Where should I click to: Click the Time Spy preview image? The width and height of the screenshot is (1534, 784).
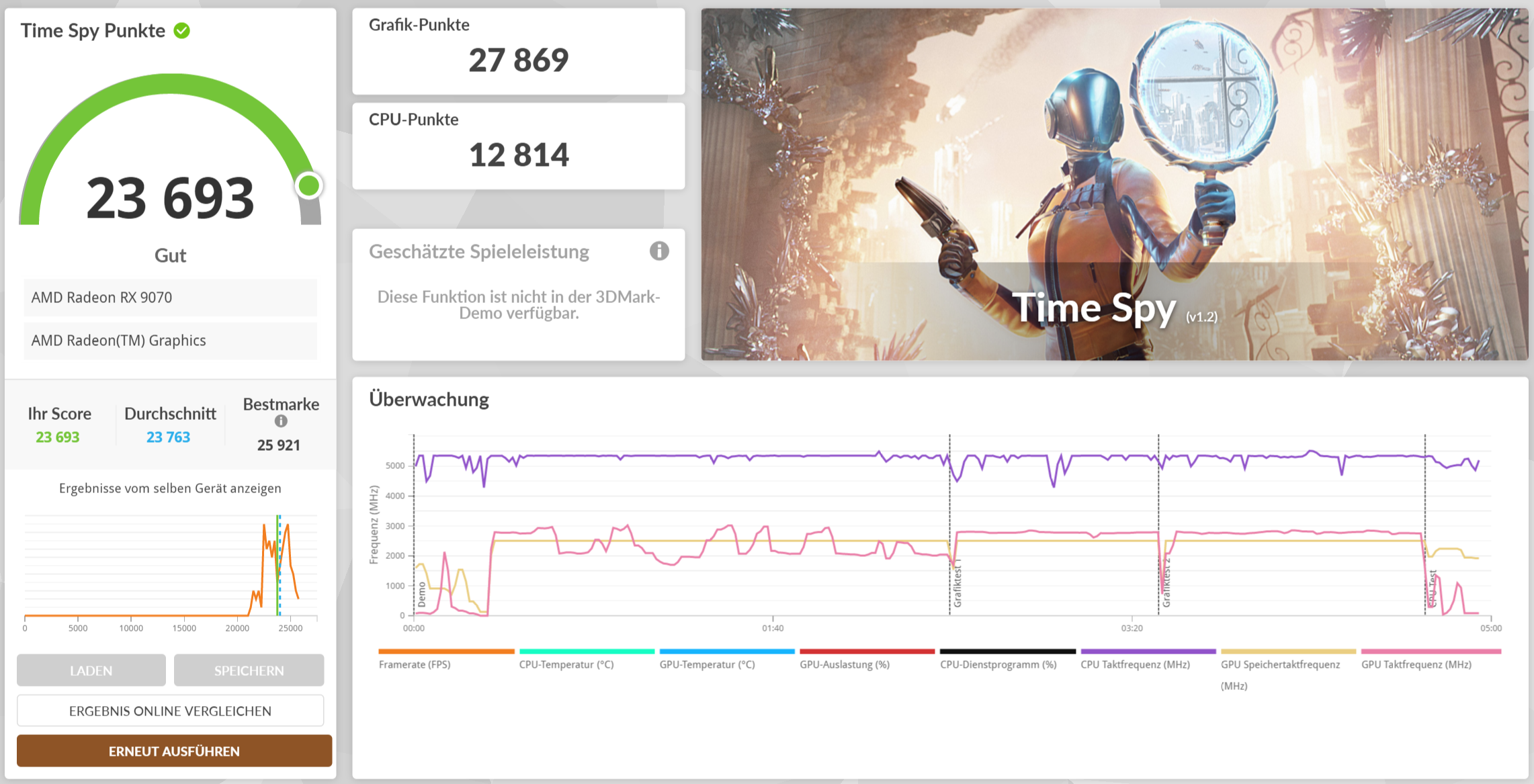point(1114,184)
